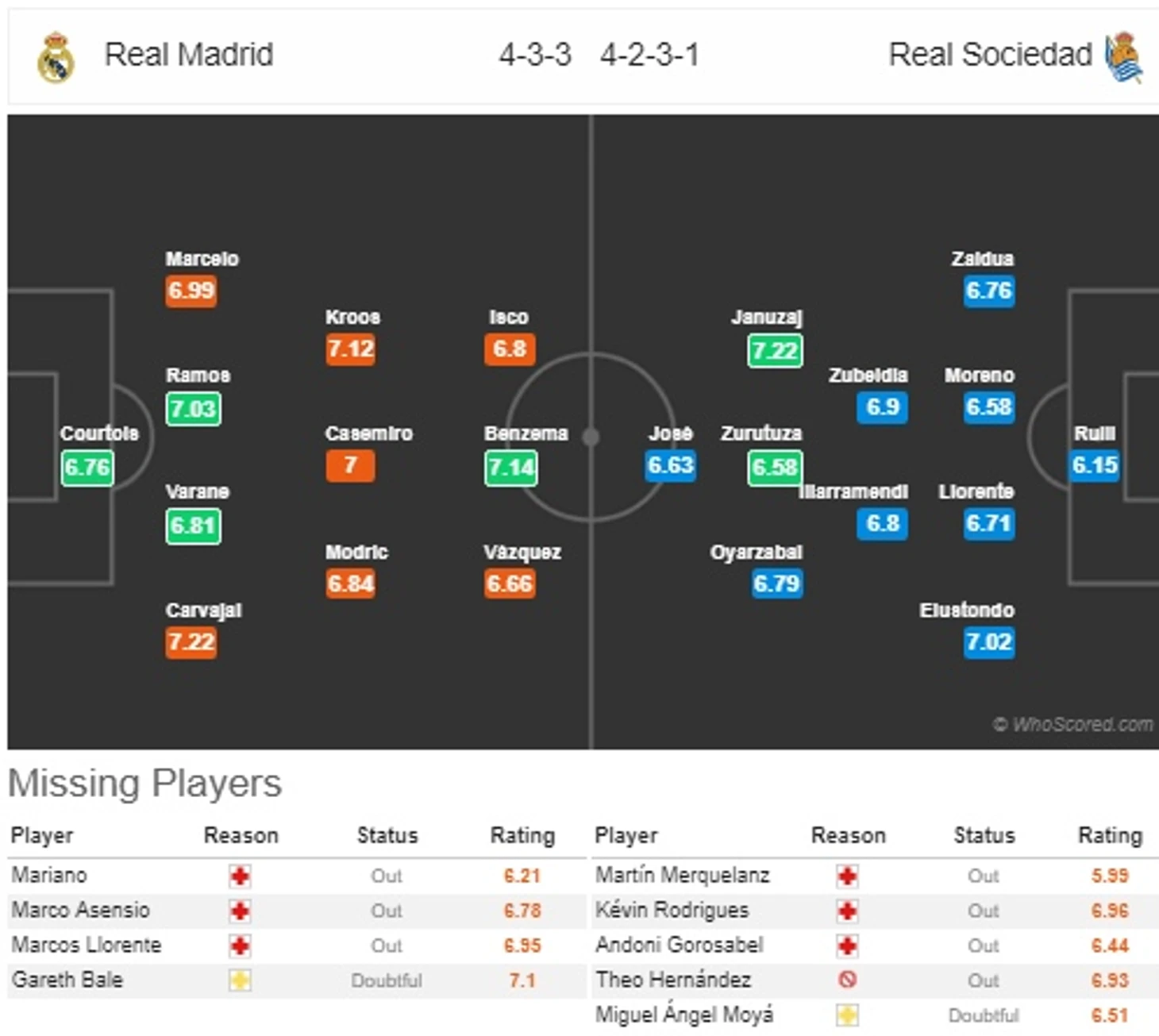
Task: Open Marcos Llorente in missing players
Action: pyautogui.click(x=87, y=945)
